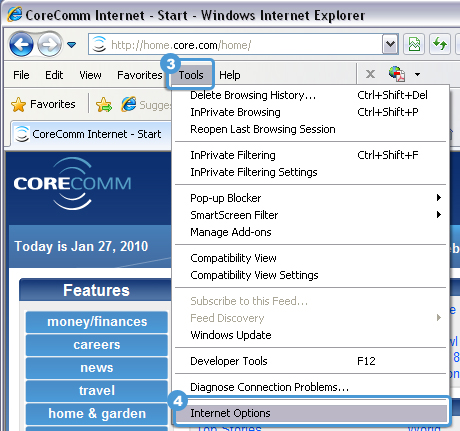Choose Manage Add-ons menu item
This screenshot has height=431, width=460.
[x=311, y=232]
